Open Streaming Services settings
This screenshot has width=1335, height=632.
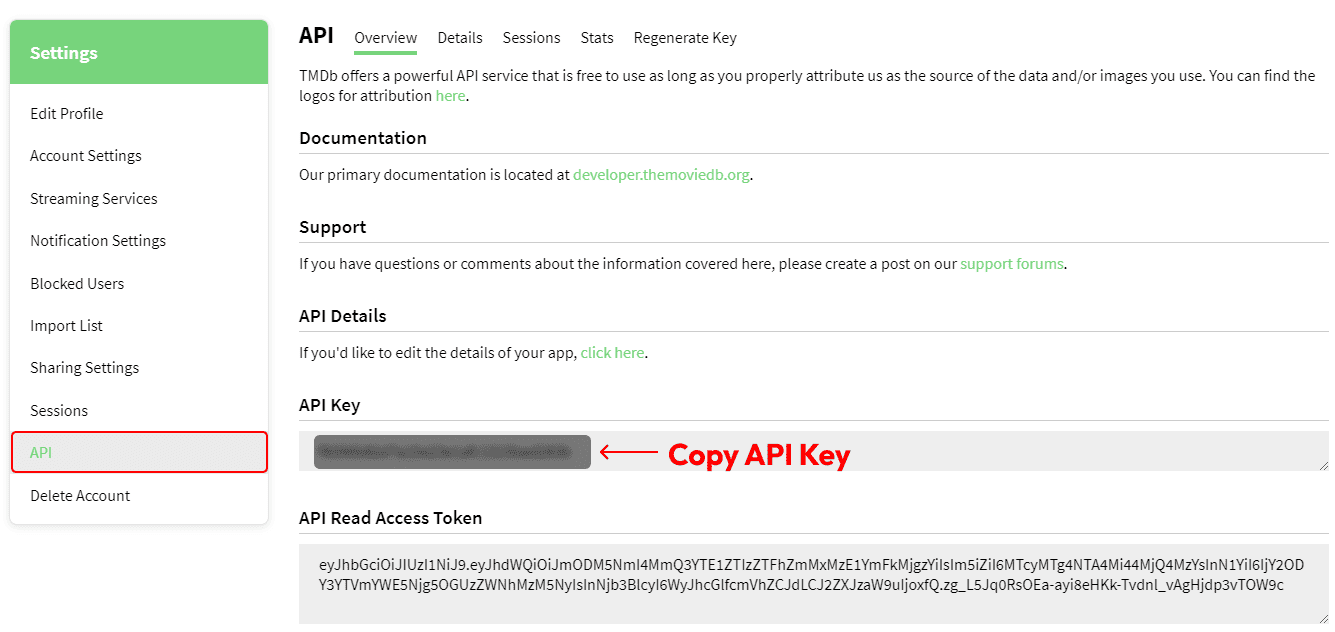94,199
